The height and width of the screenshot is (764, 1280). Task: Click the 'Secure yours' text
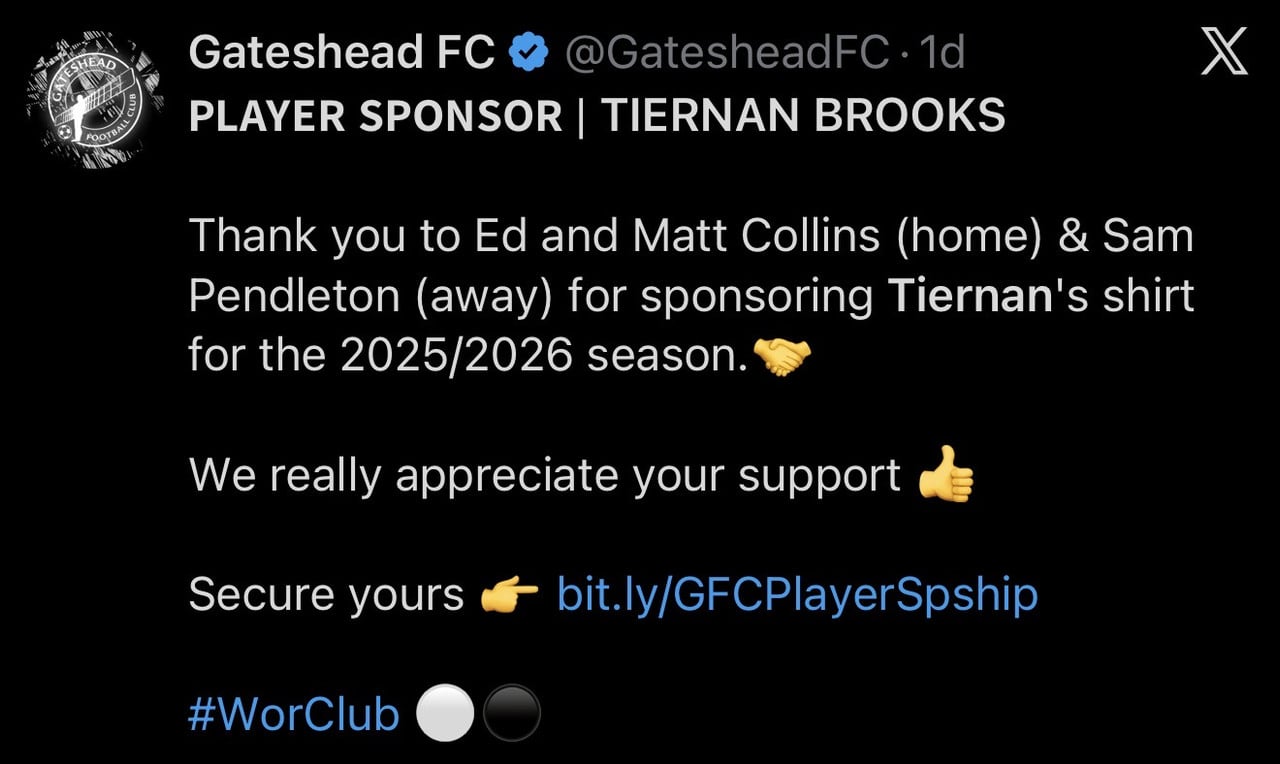tap(326, 595)
